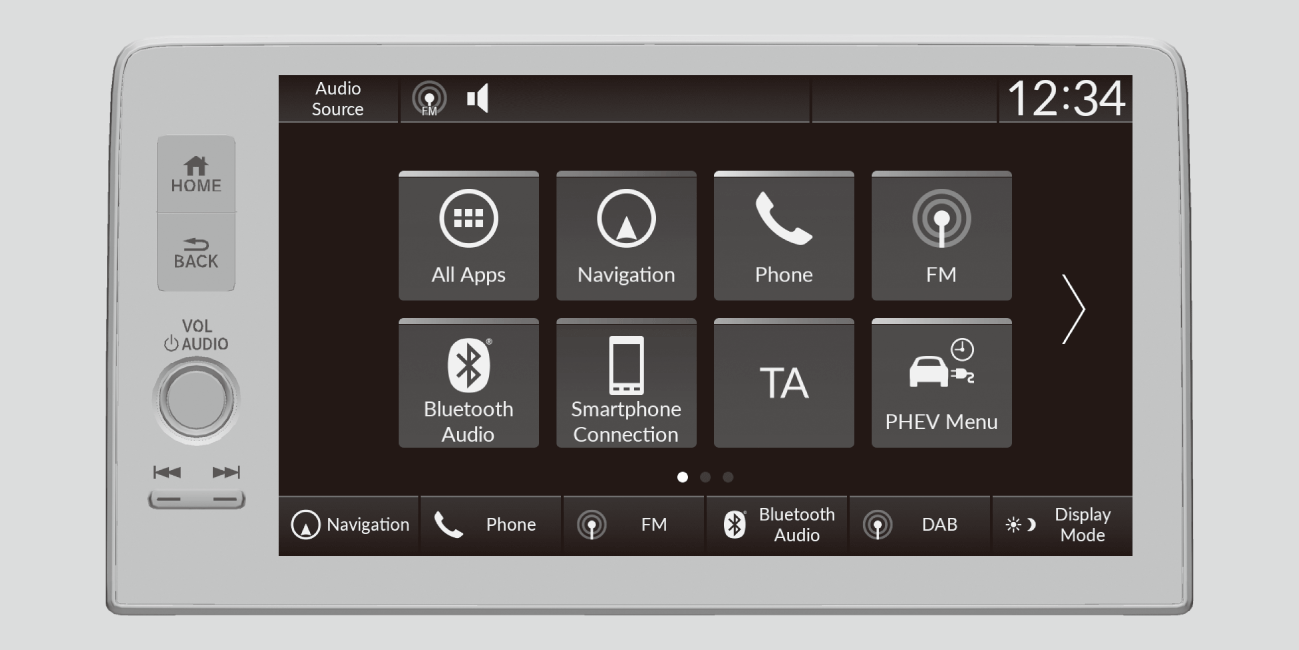This screenshot has height=650, width=1299.
Task: Tap the speaker icon in status bar
Action: (478, 98)
